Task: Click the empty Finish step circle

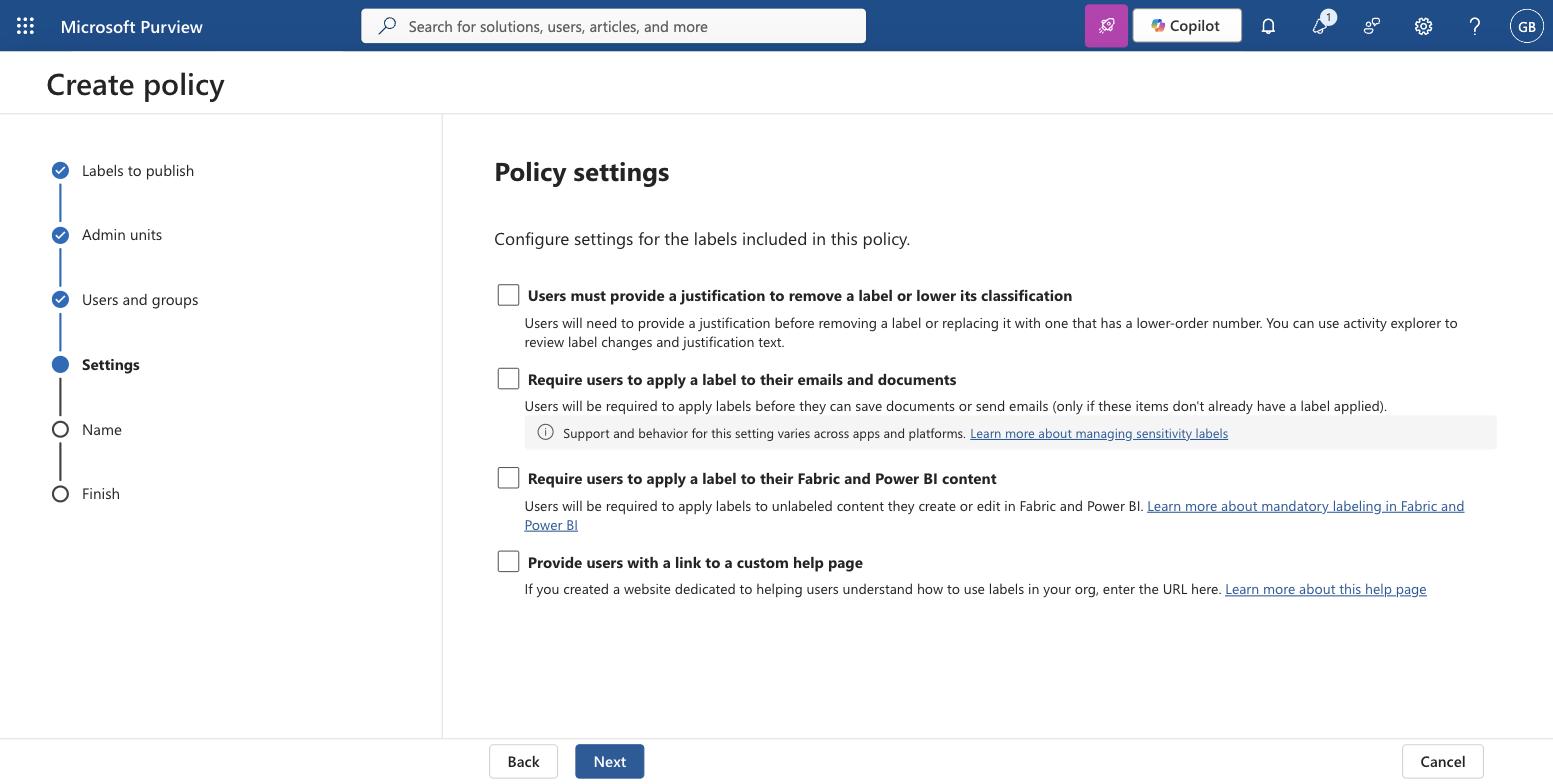Action: tap(60, 494)
